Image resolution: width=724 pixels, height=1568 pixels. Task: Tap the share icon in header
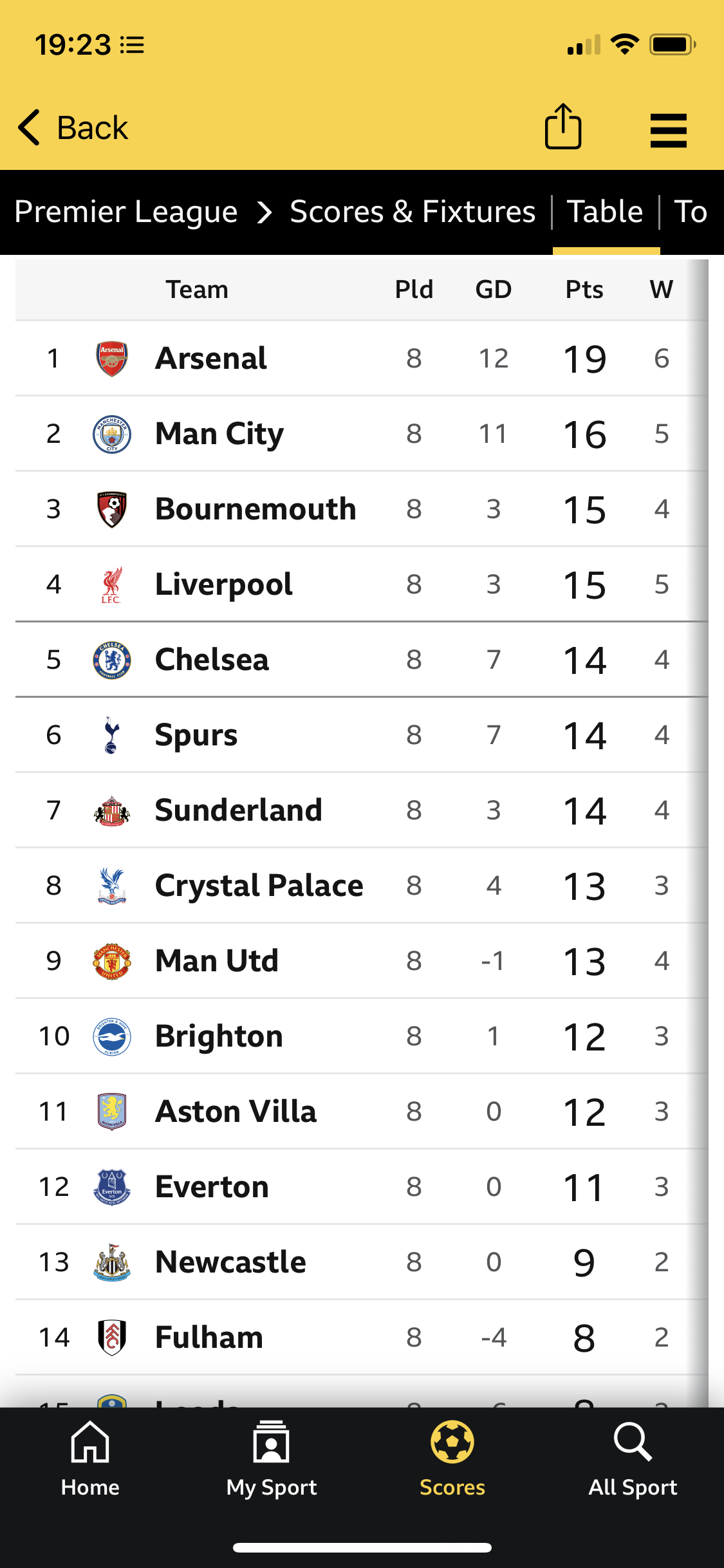click(563, 127)
